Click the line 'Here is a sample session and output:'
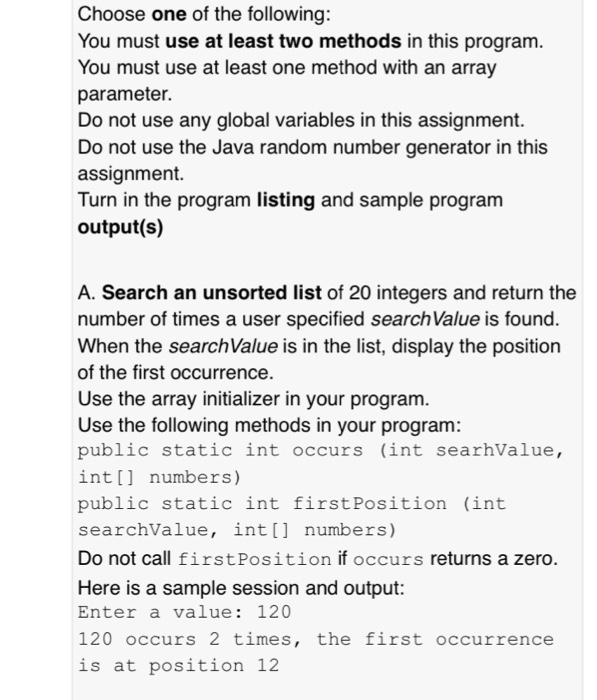This screenshot has width=597, height=700. click(241, 588)
